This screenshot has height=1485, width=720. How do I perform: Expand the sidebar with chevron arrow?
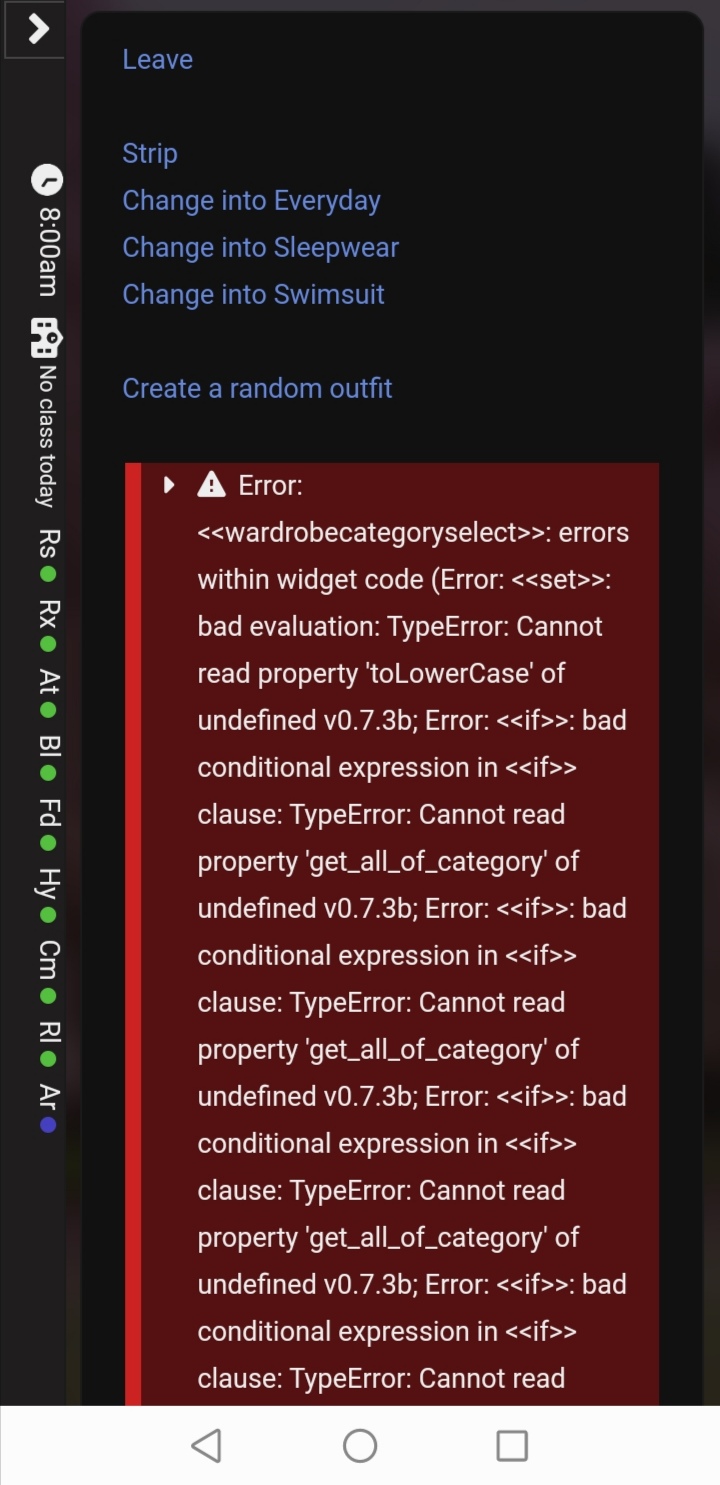37,30
